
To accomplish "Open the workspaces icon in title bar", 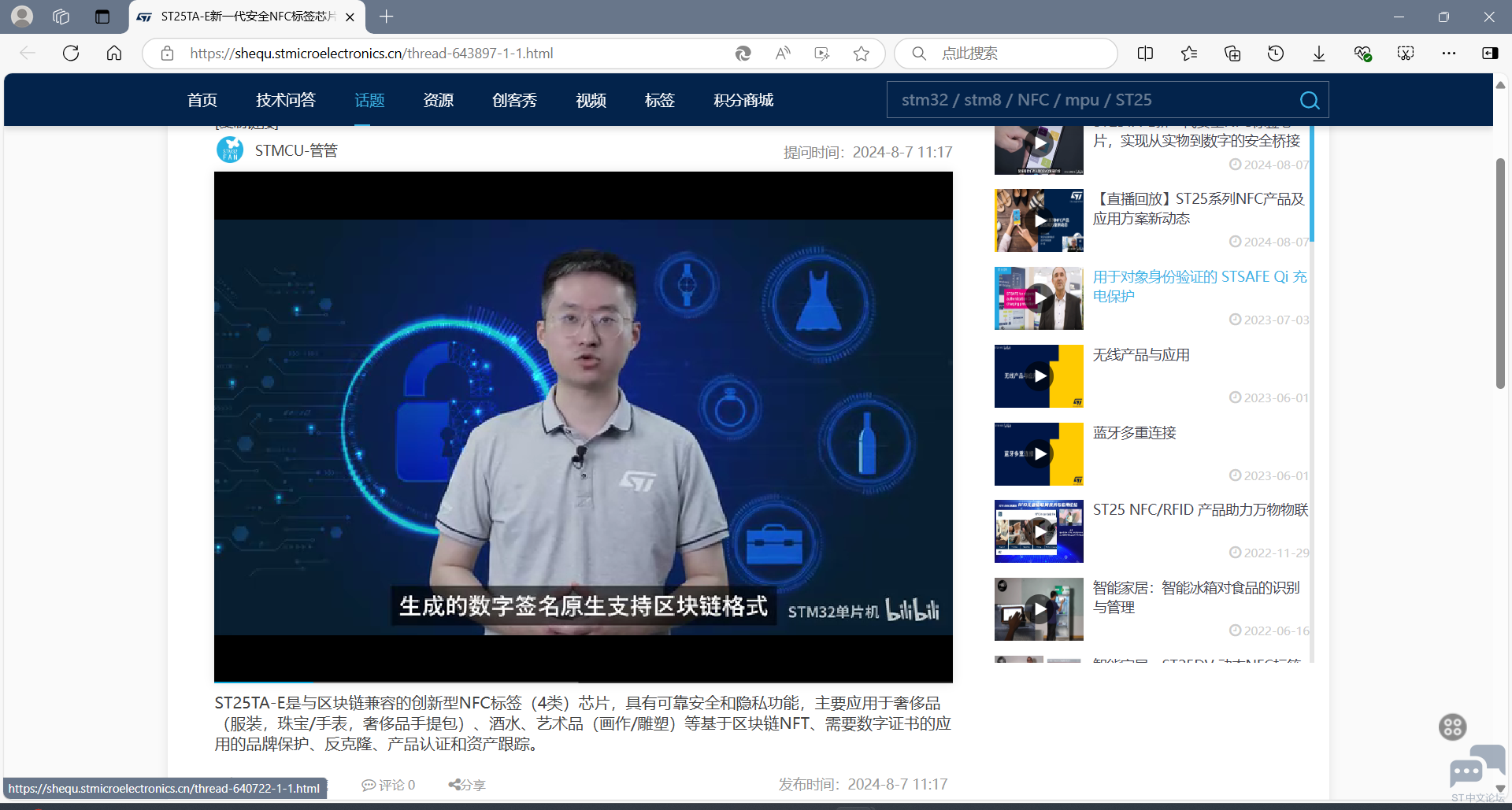I will (x=61, y=17).
